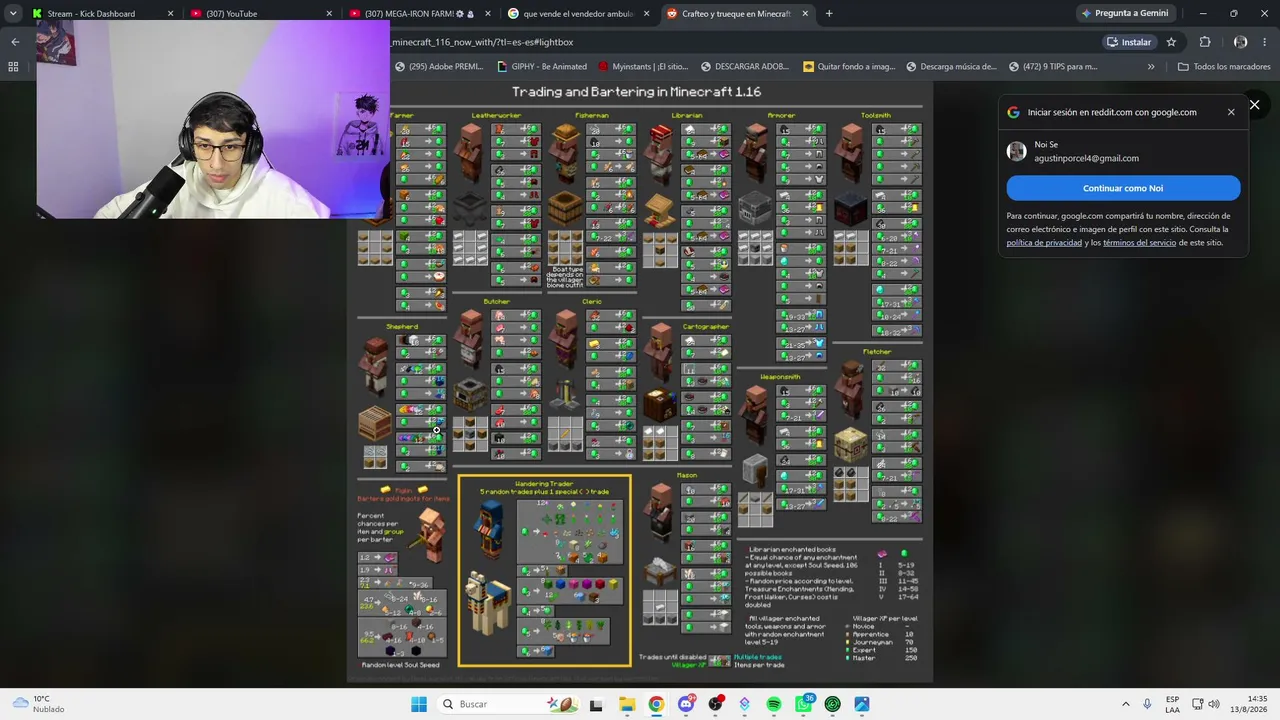Select the 'Crafteo y trueque en Minecraft' tab
Image resolution: width=1280 pixels, height=720 pixels.
pos(737,14)
